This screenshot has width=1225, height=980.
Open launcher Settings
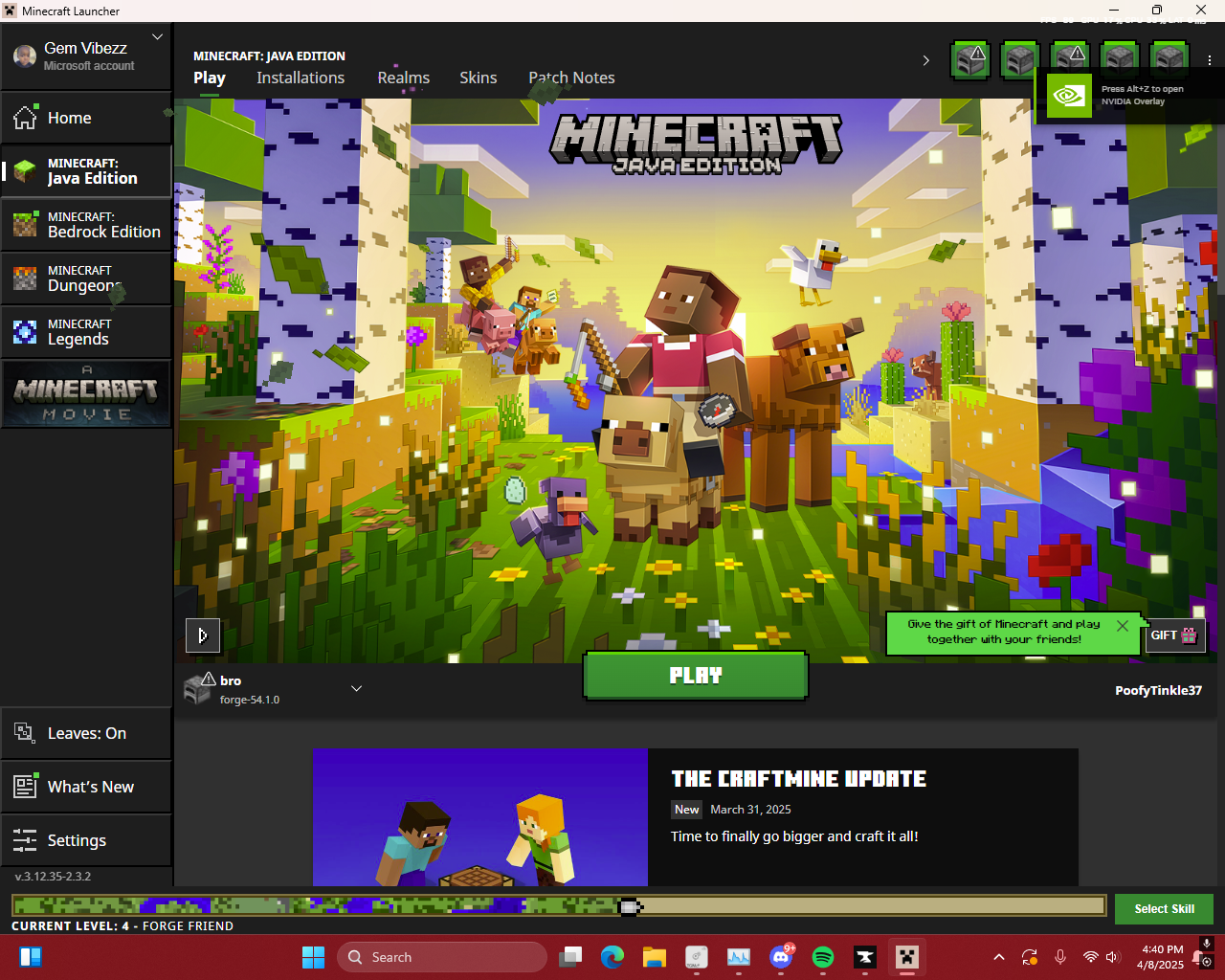(x=86, y=840)
